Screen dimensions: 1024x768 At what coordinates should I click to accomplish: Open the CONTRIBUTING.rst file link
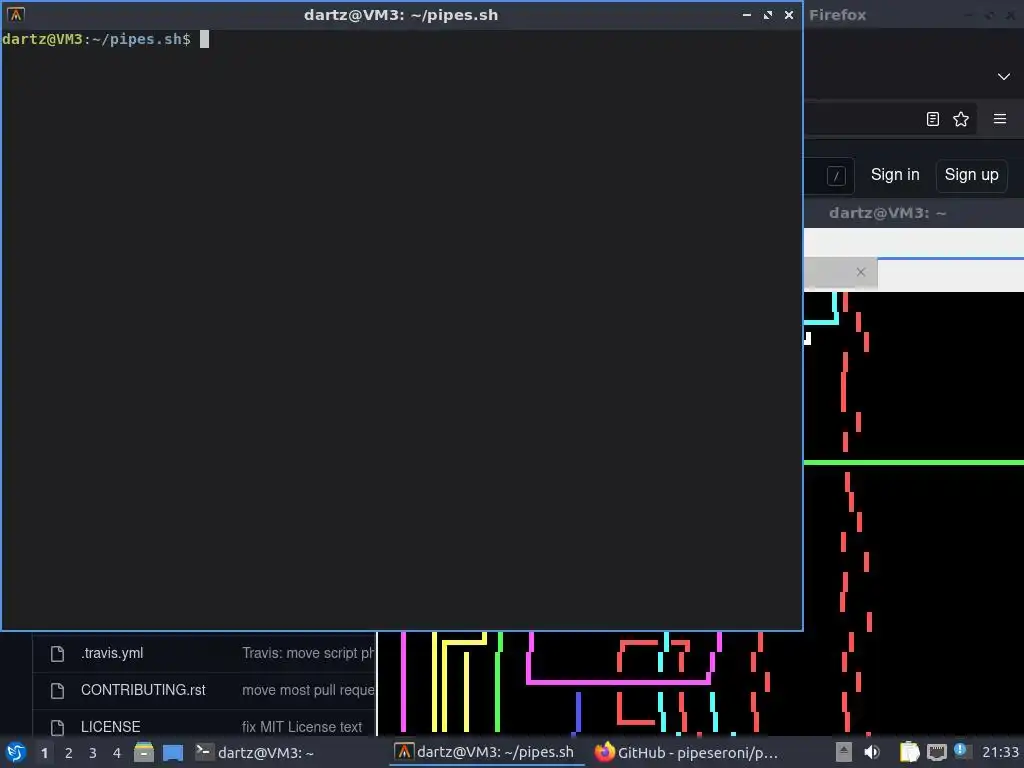coord(143,690)
